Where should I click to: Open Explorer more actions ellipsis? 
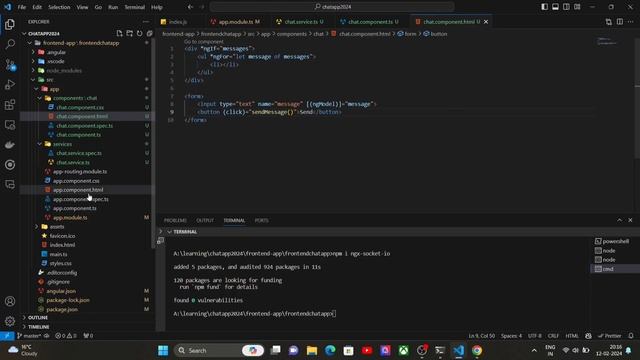pos(146,22)
